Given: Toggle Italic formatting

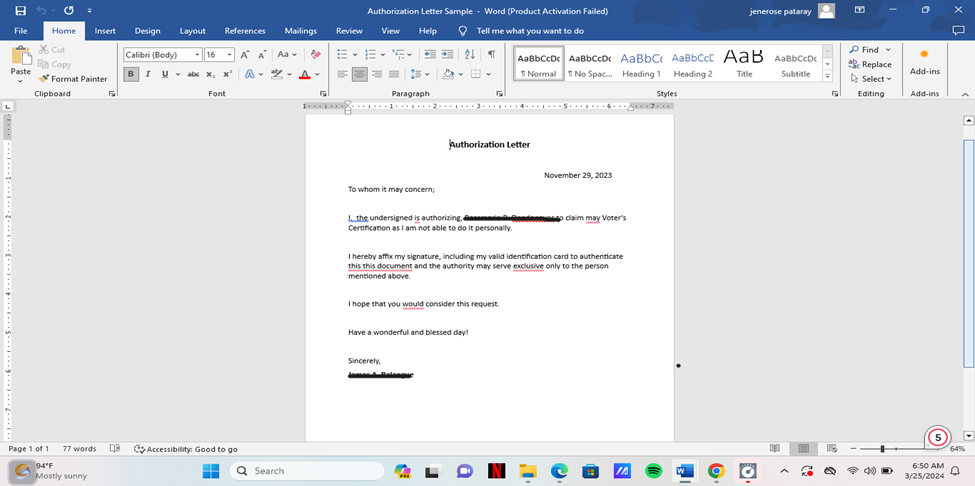Looking at the screenshot, I should 148,74.
